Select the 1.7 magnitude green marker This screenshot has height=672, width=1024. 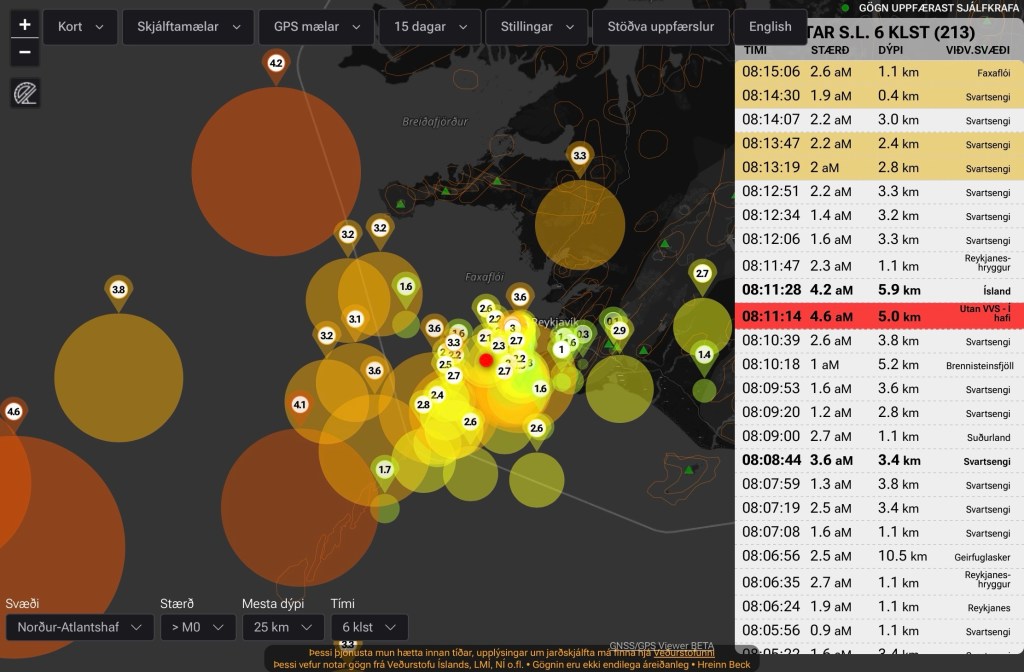coord(384,469)
